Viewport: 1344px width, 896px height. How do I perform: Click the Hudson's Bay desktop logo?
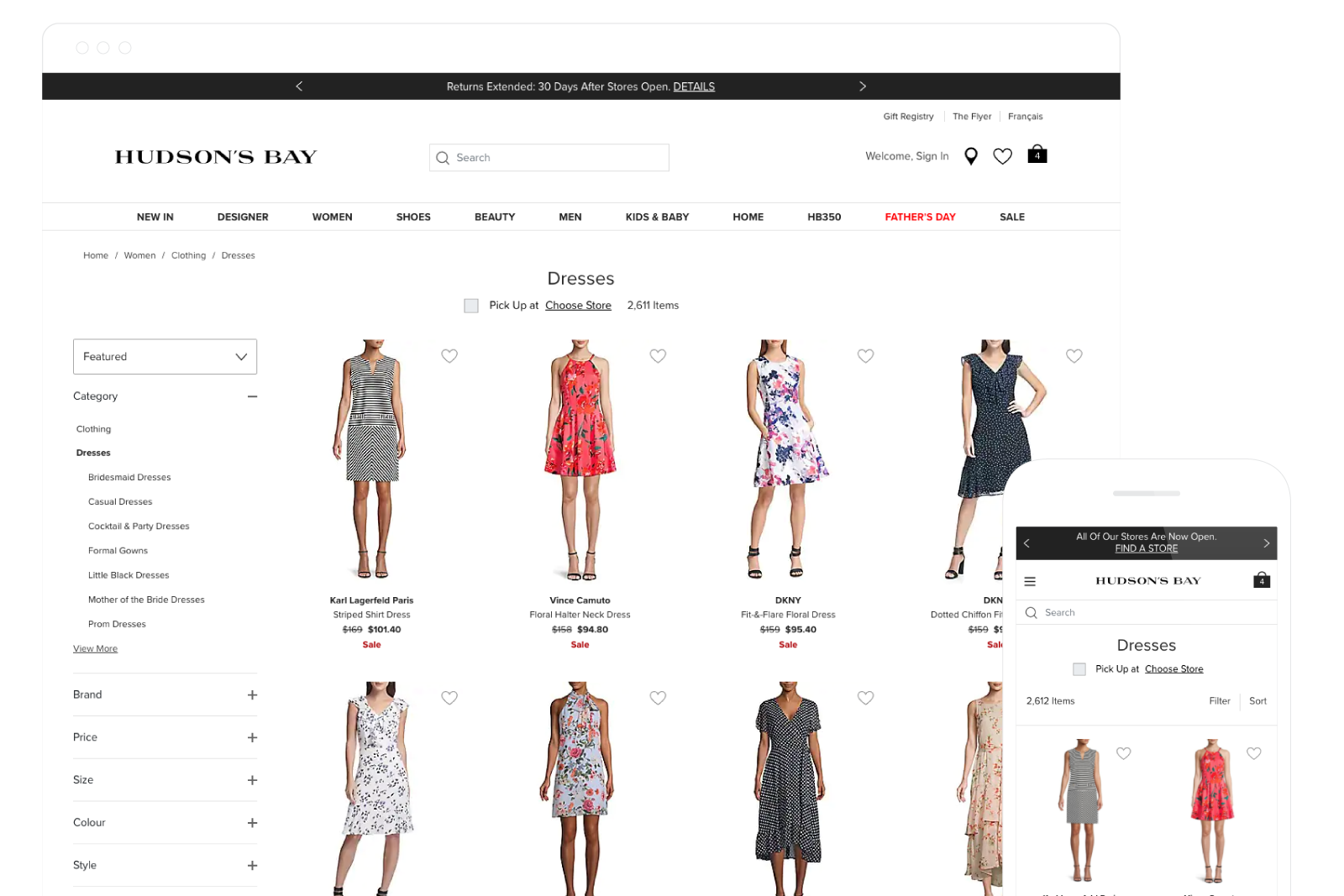tap(216, 157)
